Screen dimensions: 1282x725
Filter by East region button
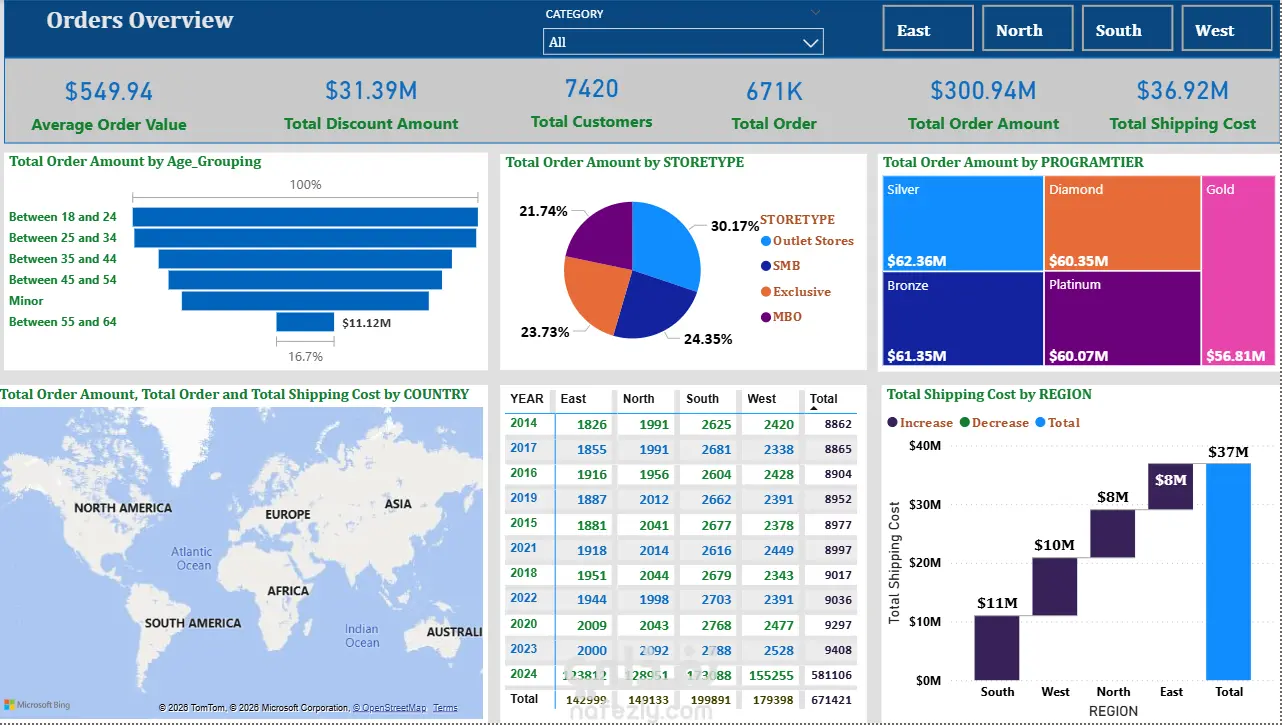tap(928, 28)
